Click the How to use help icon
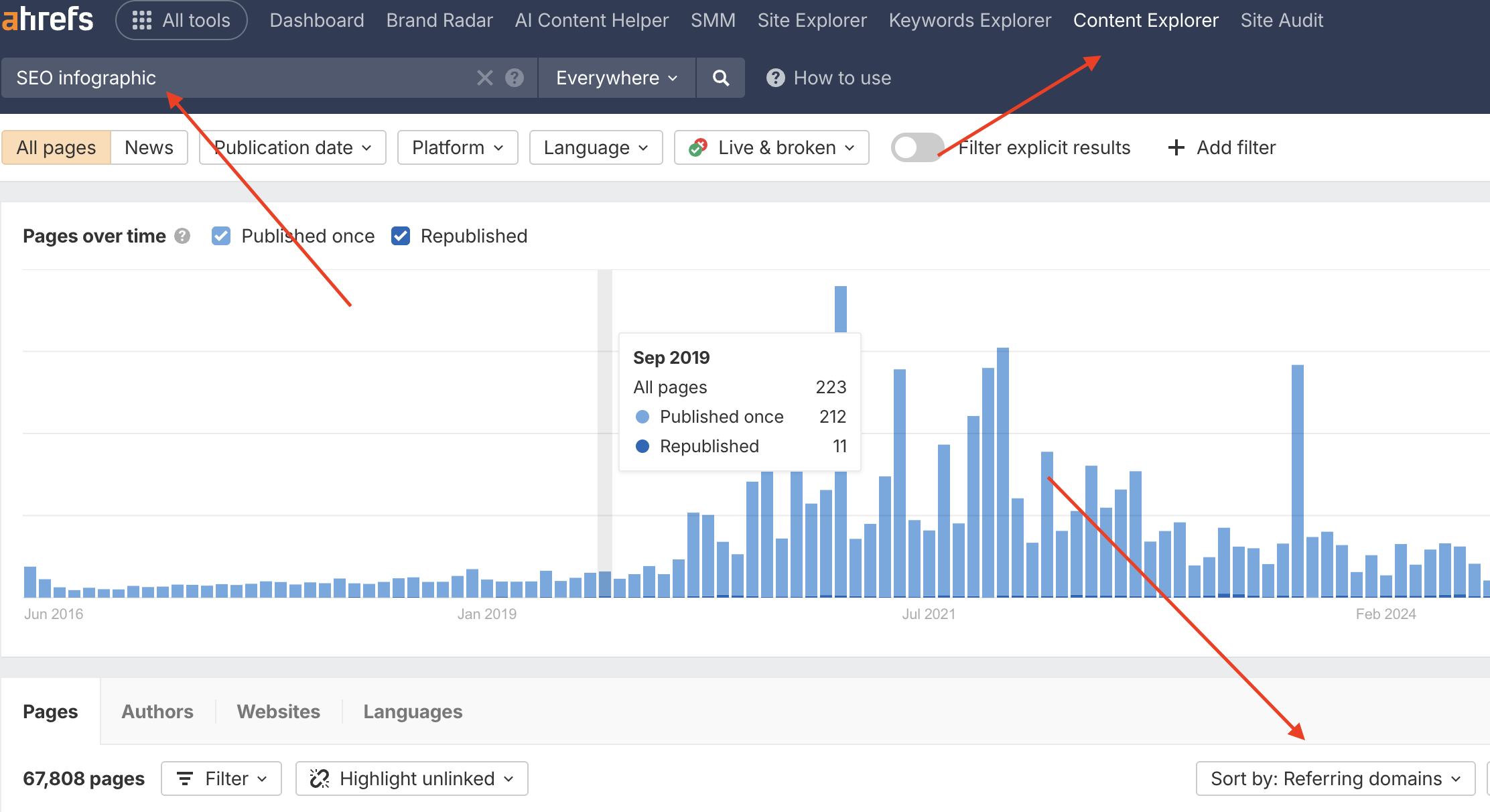This screenshot has height=812, width=1490. point(775,78)
